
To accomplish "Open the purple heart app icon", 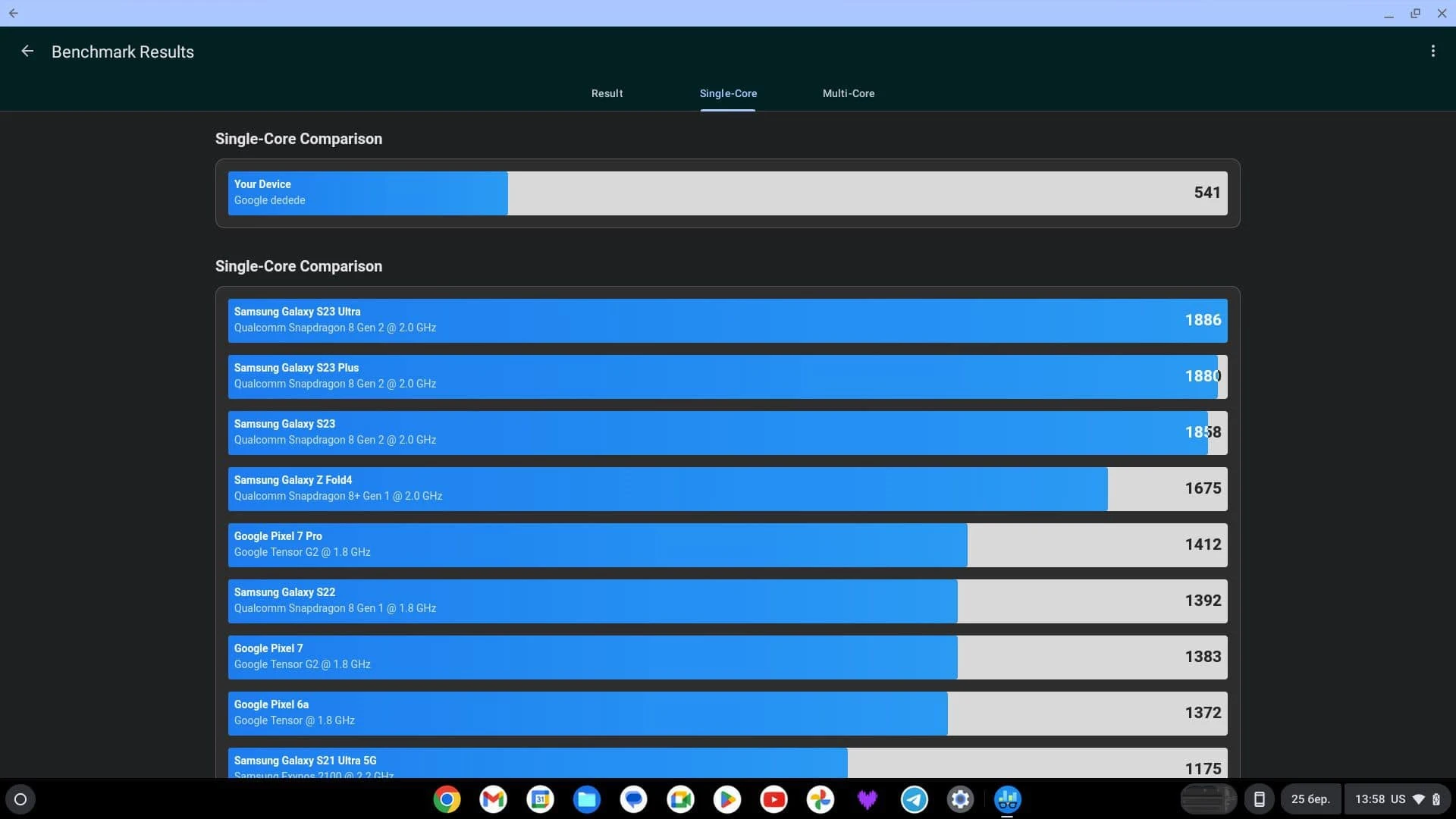I will [x=867, y=799].
